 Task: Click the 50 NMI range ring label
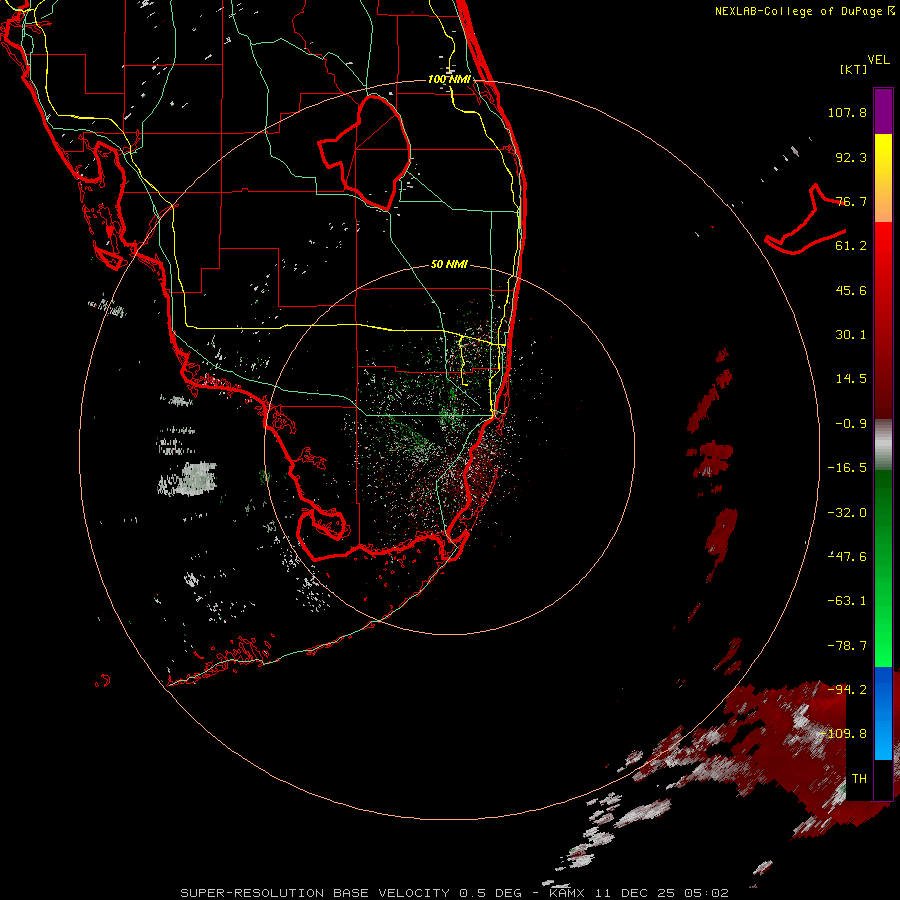449,265
